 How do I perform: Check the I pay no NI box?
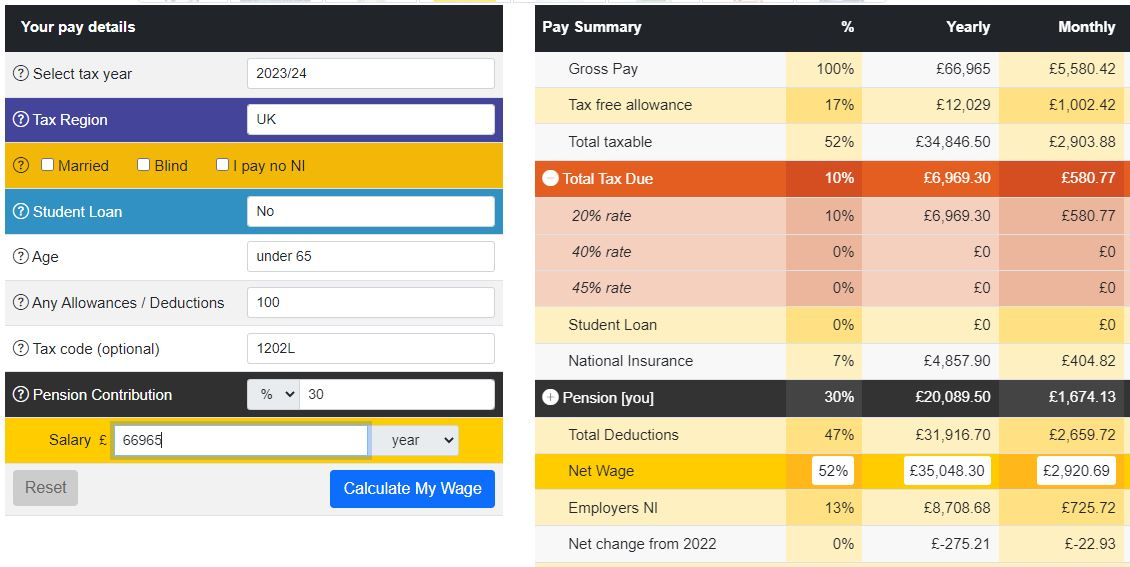tap(223, 165)
